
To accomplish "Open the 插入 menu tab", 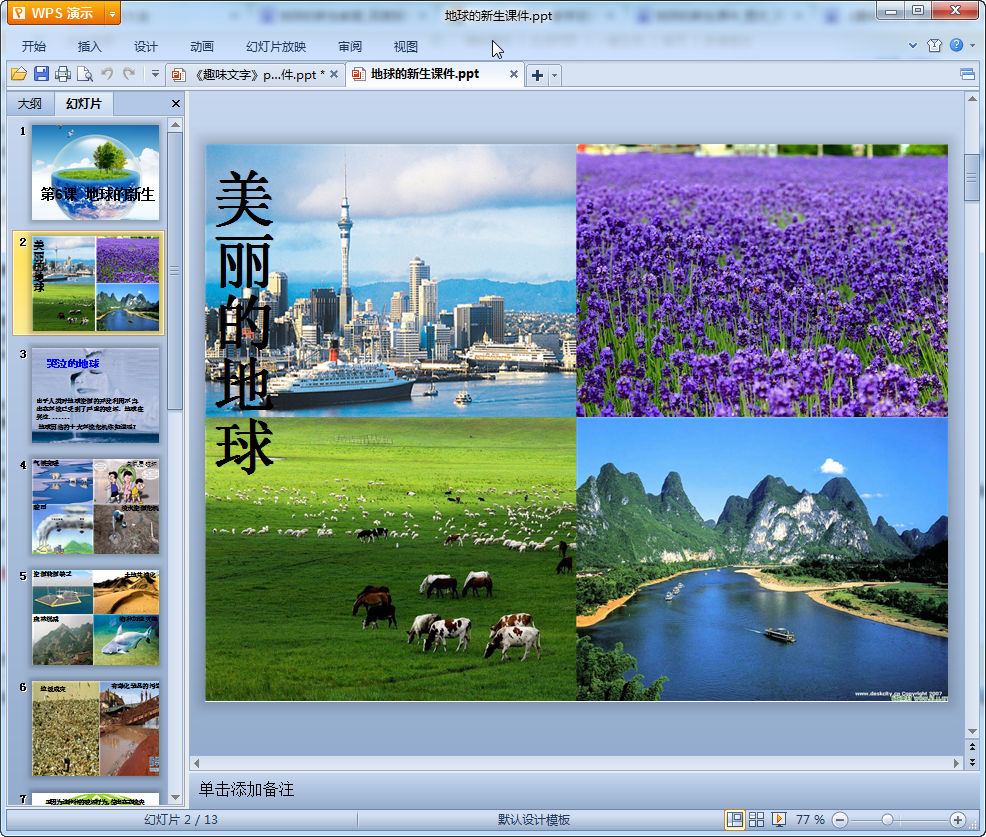I will click(x=90, y=47).
